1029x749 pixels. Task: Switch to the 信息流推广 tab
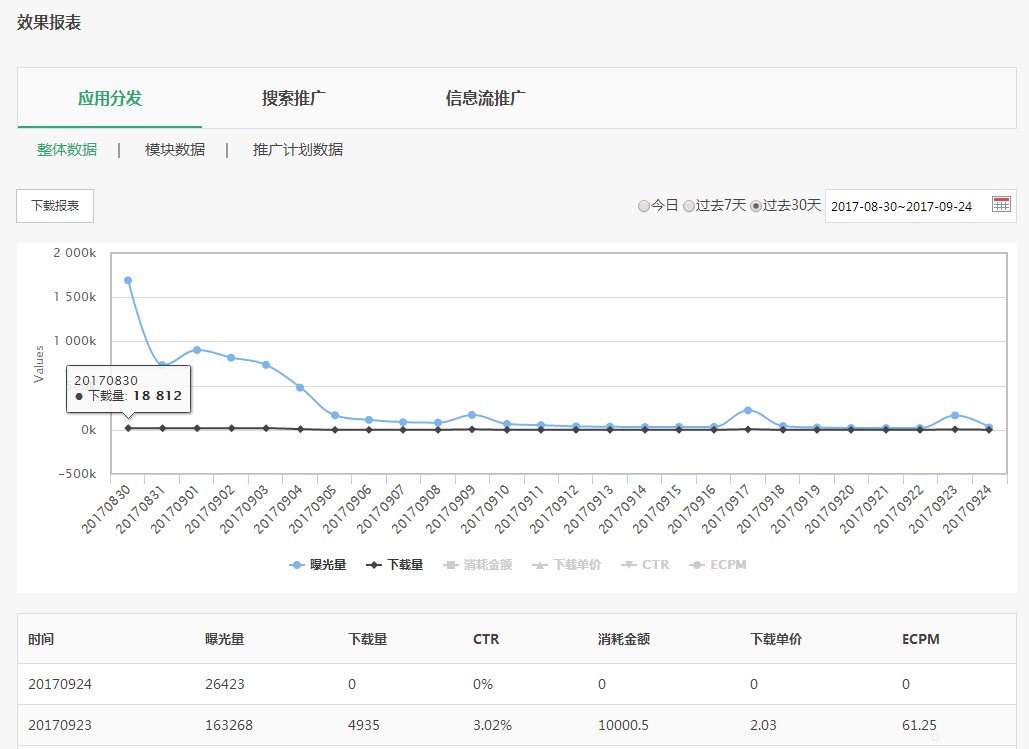(483, 99)
